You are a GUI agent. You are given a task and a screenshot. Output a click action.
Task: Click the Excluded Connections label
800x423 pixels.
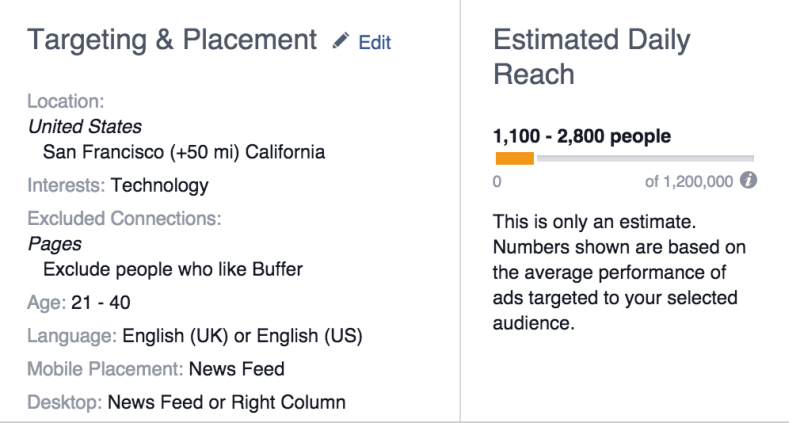coord(124,218)
